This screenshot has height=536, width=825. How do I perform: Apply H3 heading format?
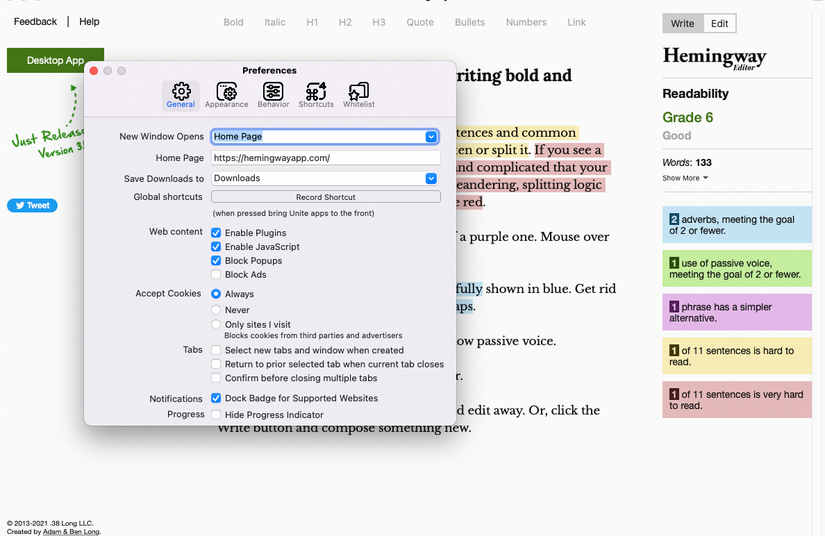(x=379, y=22)
